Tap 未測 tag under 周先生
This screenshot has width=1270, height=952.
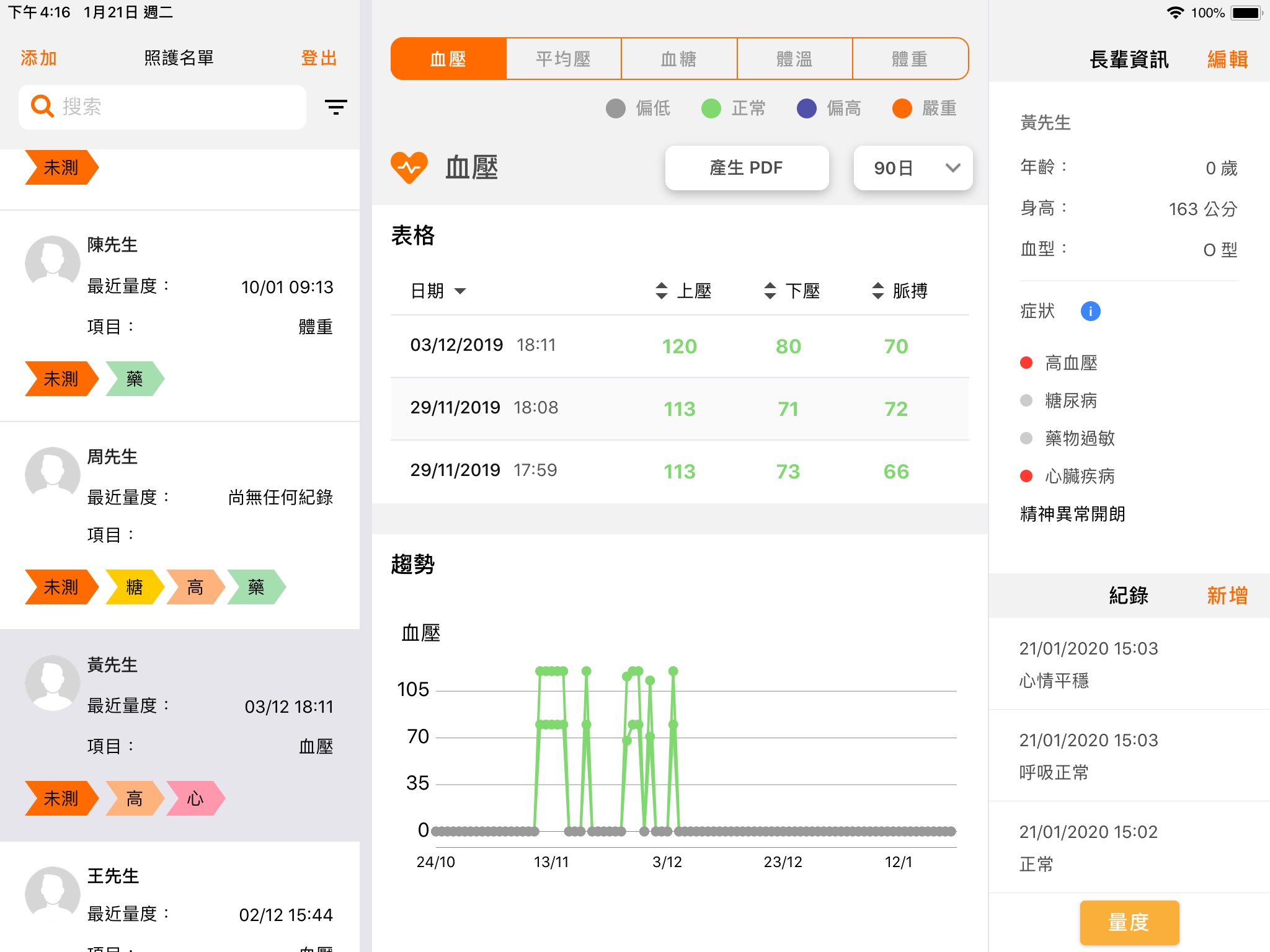coord(61,587)
